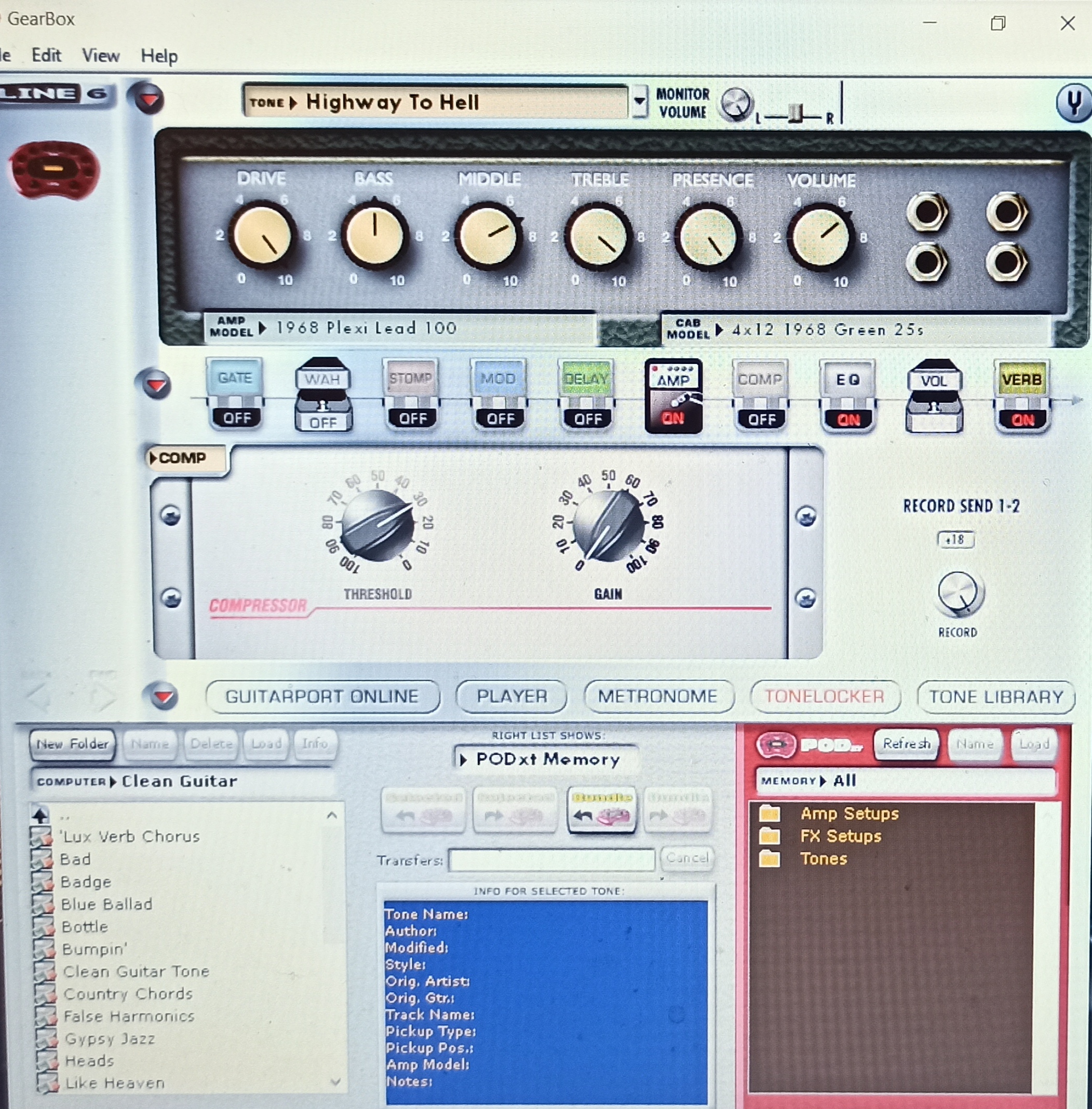Select the AMP block icon

[673, 396]
